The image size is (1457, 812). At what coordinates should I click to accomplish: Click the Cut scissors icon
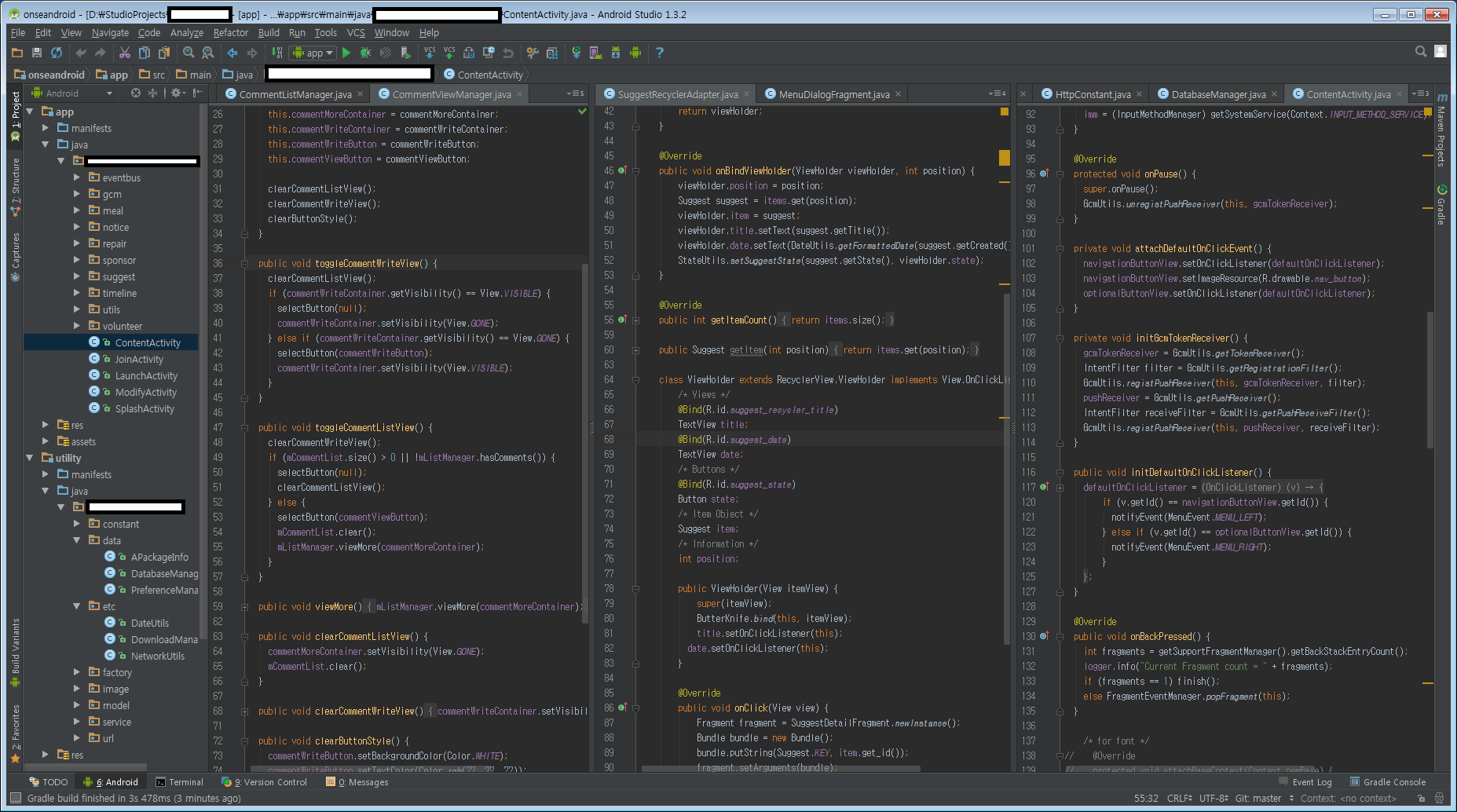[125, 53]
